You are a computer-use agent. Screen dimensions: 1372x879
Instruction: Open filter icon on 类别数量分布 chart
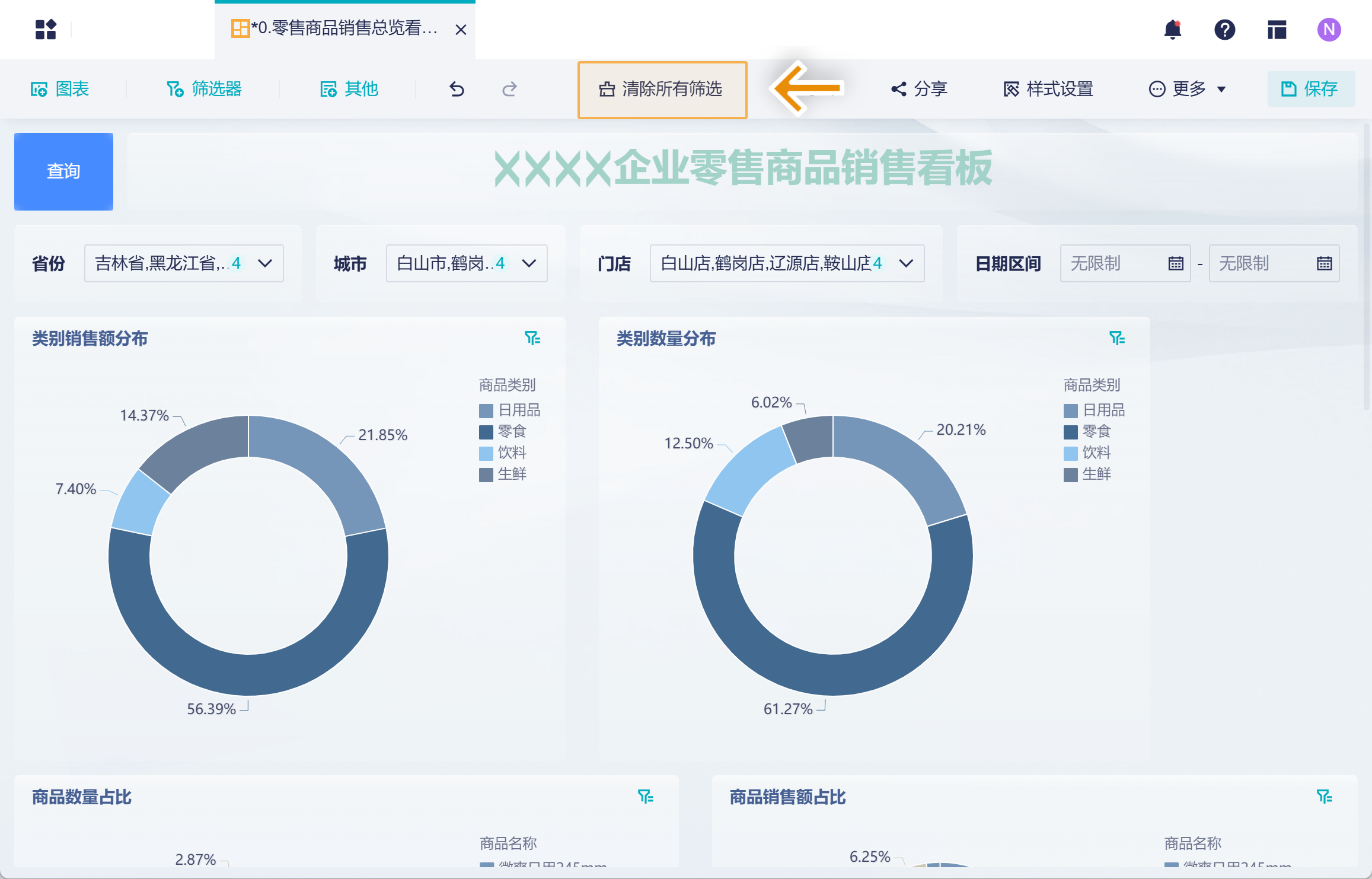(1117, 338)
